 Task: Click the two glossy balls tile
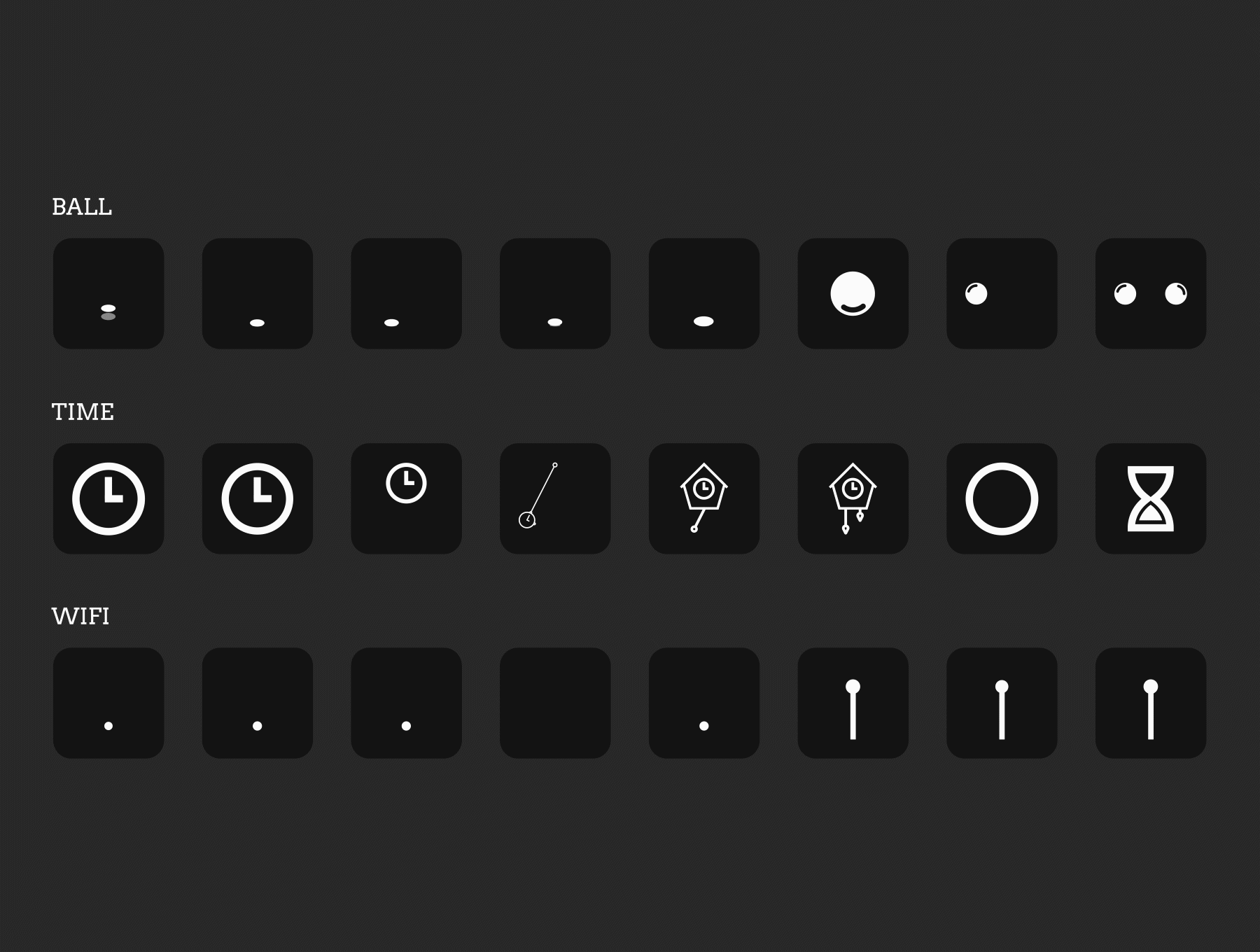point(1151,293)
